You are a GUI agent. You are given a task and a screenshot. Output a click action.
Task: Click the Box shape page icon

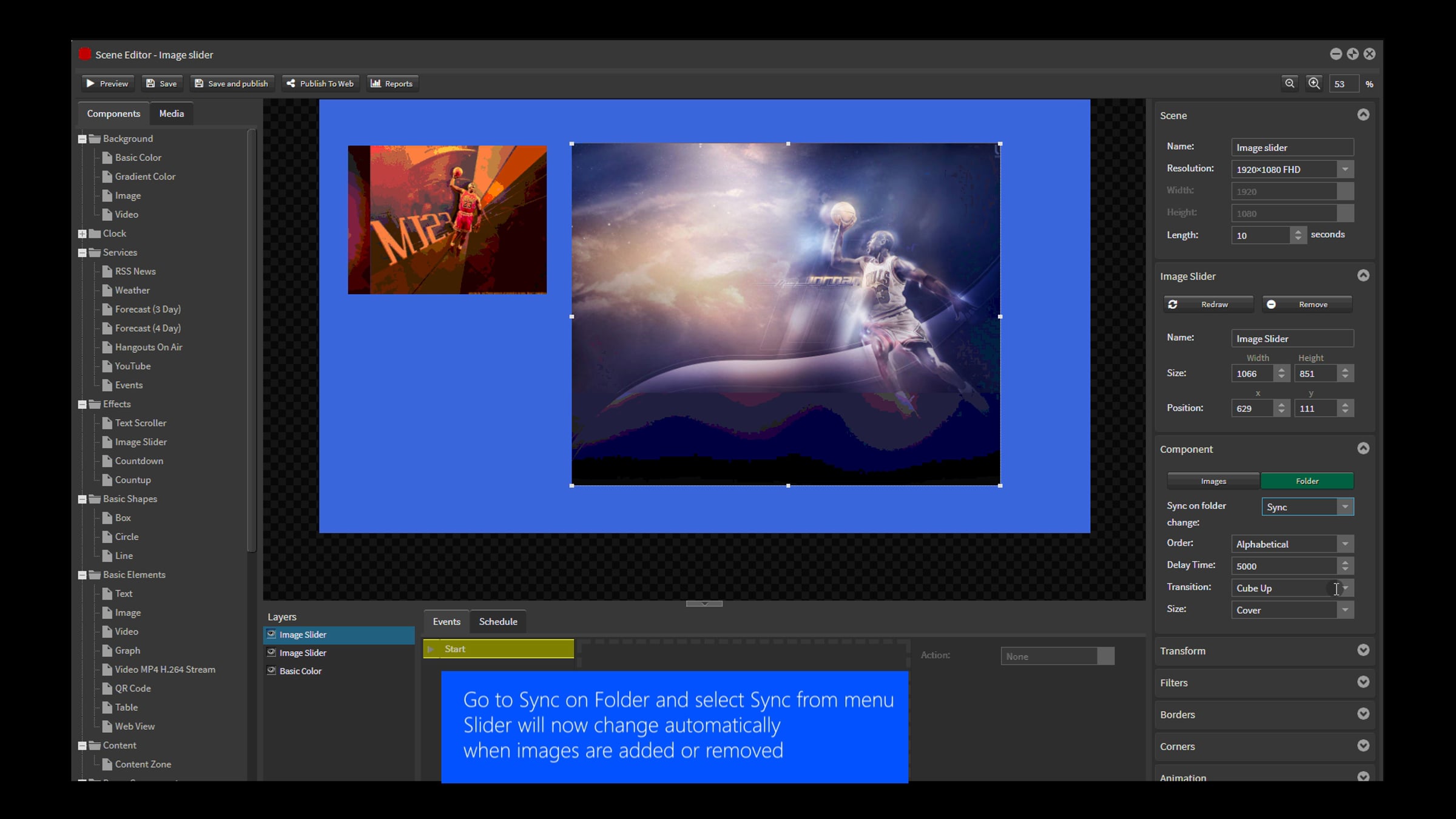pyautogui.click(x=107, y=518)
